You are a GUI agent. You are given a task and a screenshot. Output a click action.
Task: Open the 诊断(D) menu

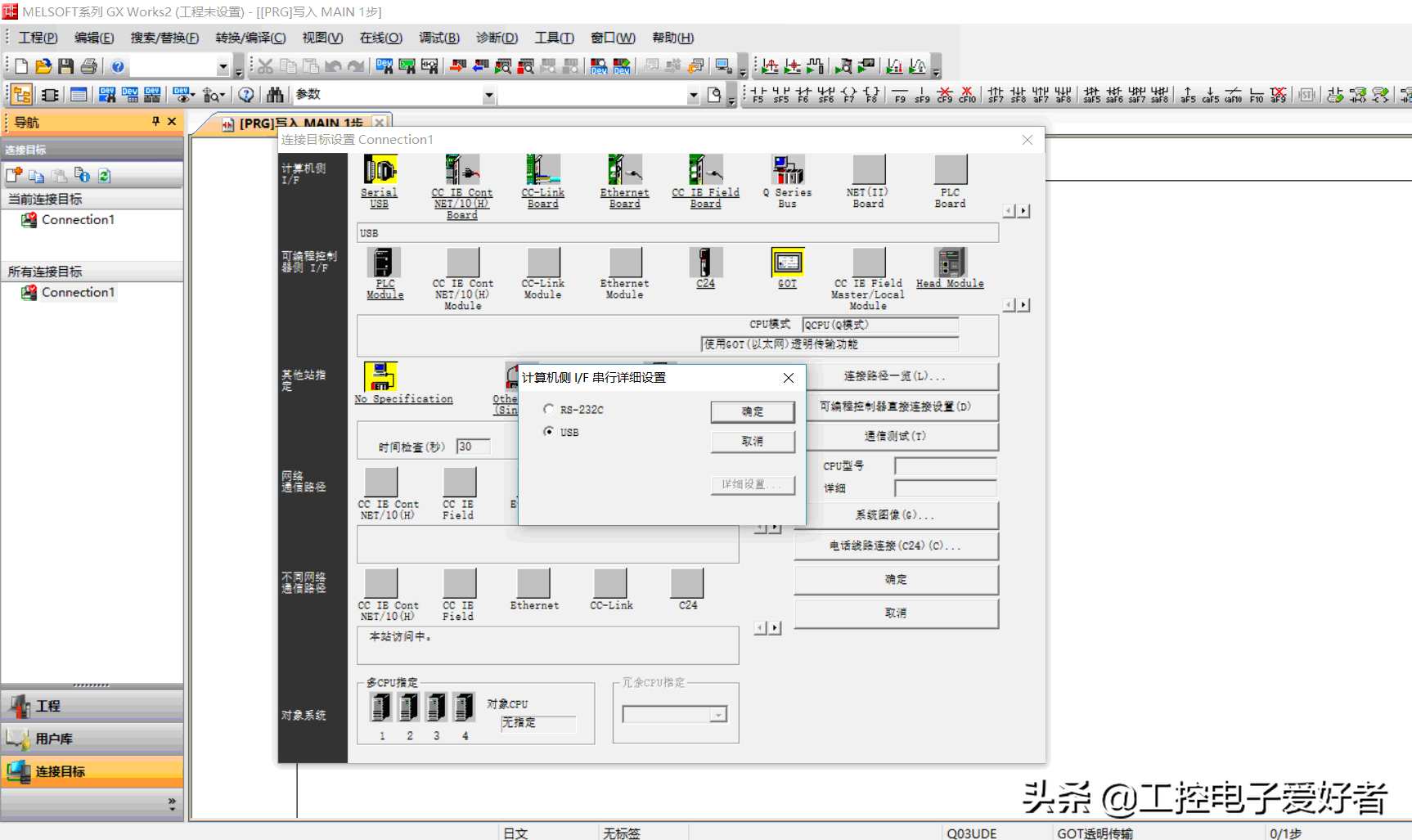pyautogui.click(x=497, y=38)
